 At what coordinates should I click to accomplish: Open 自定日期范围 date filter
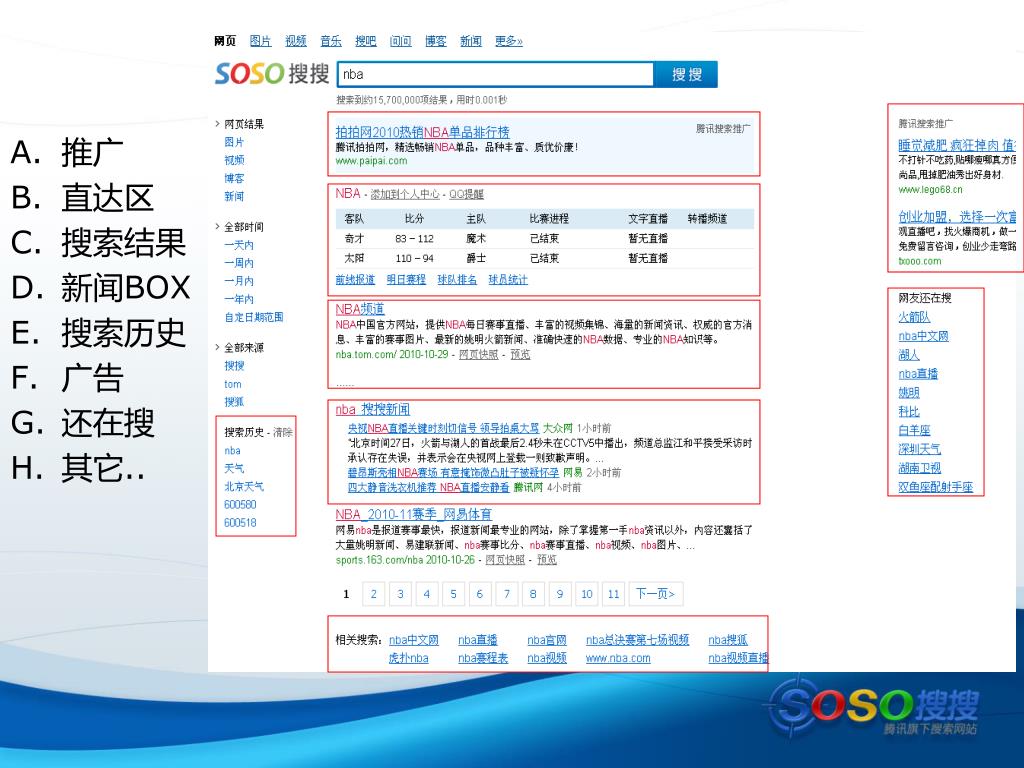click(x=254, y=317)
